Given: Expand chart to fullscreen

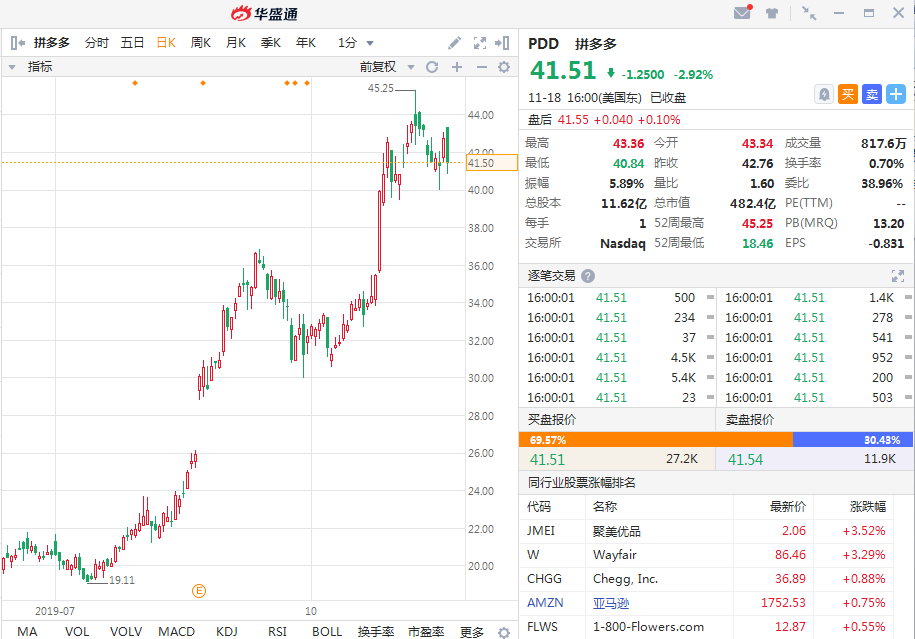Looking at the screenshot, I should 480,43.
